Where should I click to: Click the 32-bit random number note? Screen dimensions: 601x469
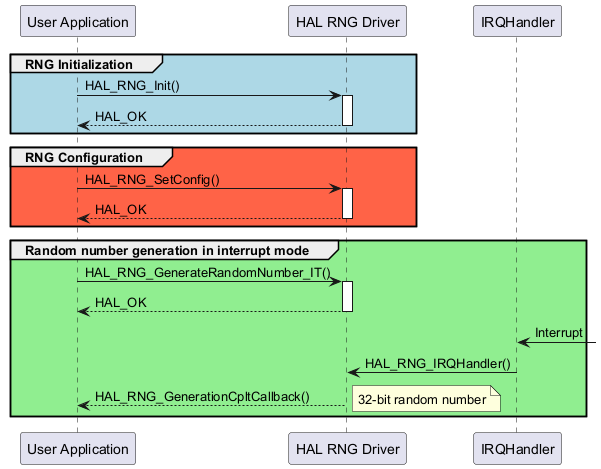click(x=426, y=399)
